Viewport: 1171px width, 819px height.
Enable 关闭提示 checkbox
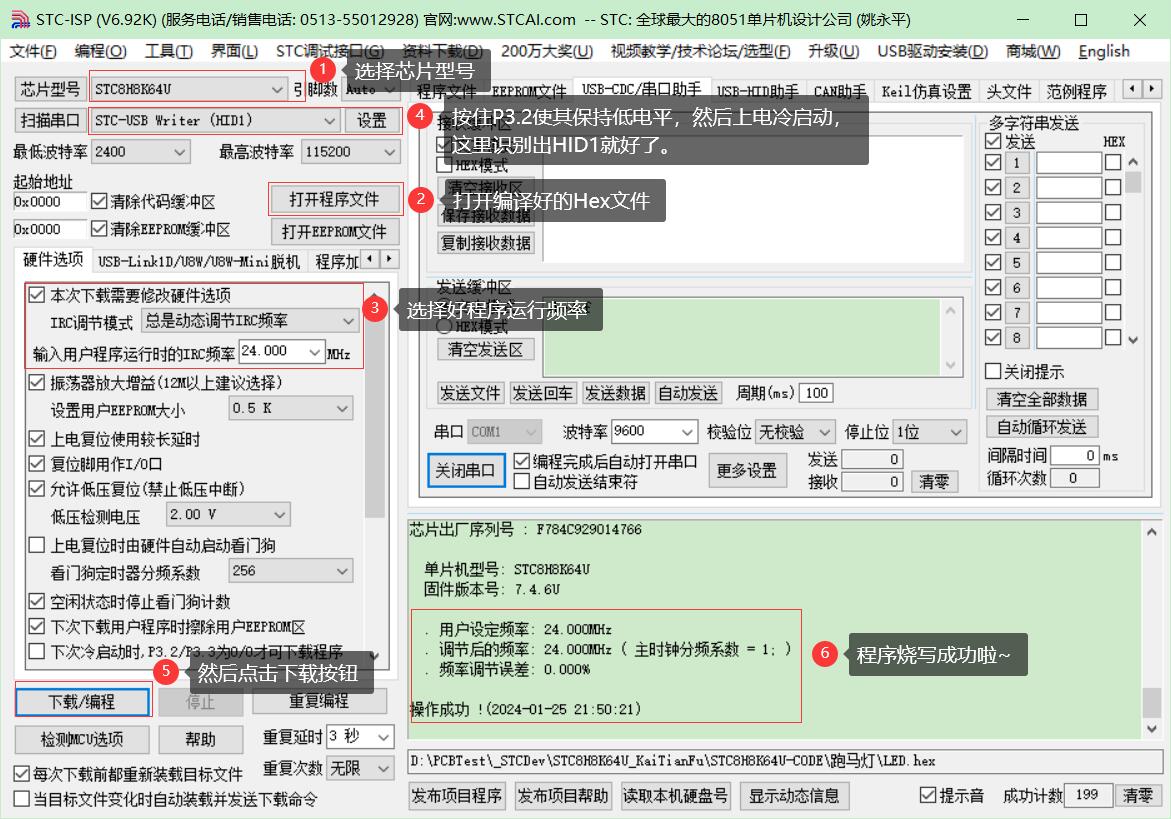[x=993, y=371]
